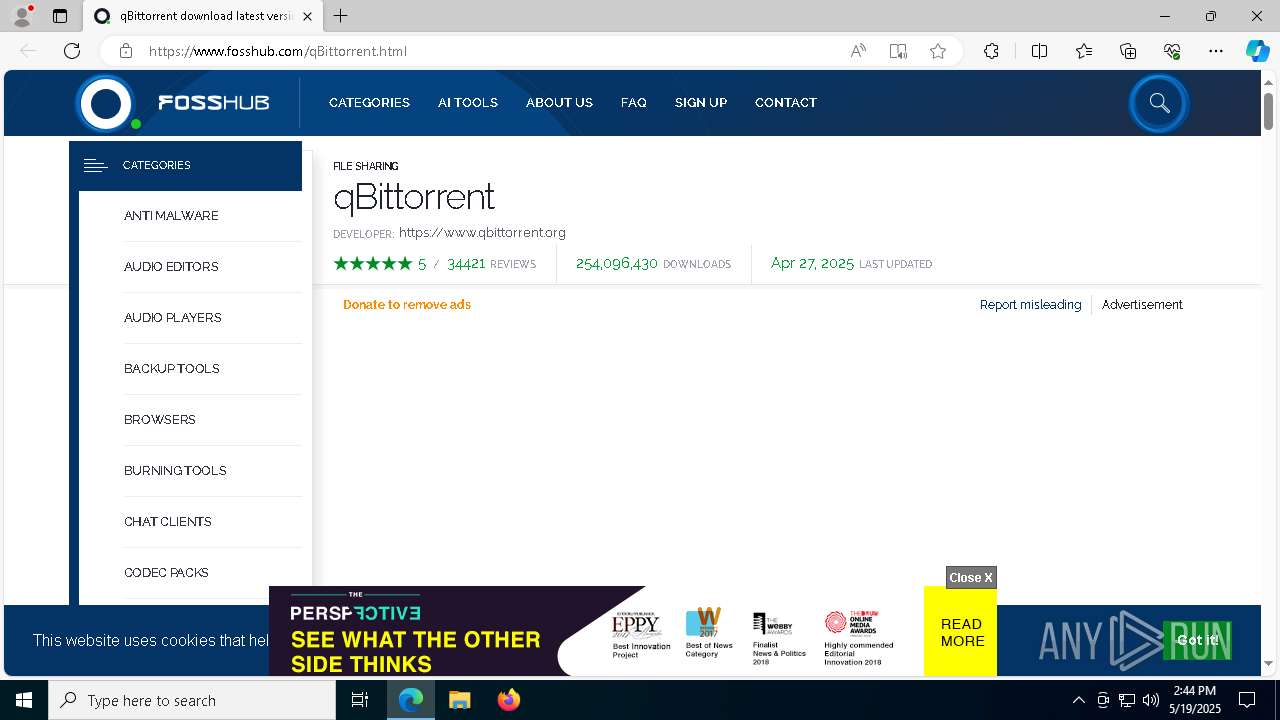Open Edge Extensions puzzle icon
The image size is (1280, 720).
[x=991, y=51]
